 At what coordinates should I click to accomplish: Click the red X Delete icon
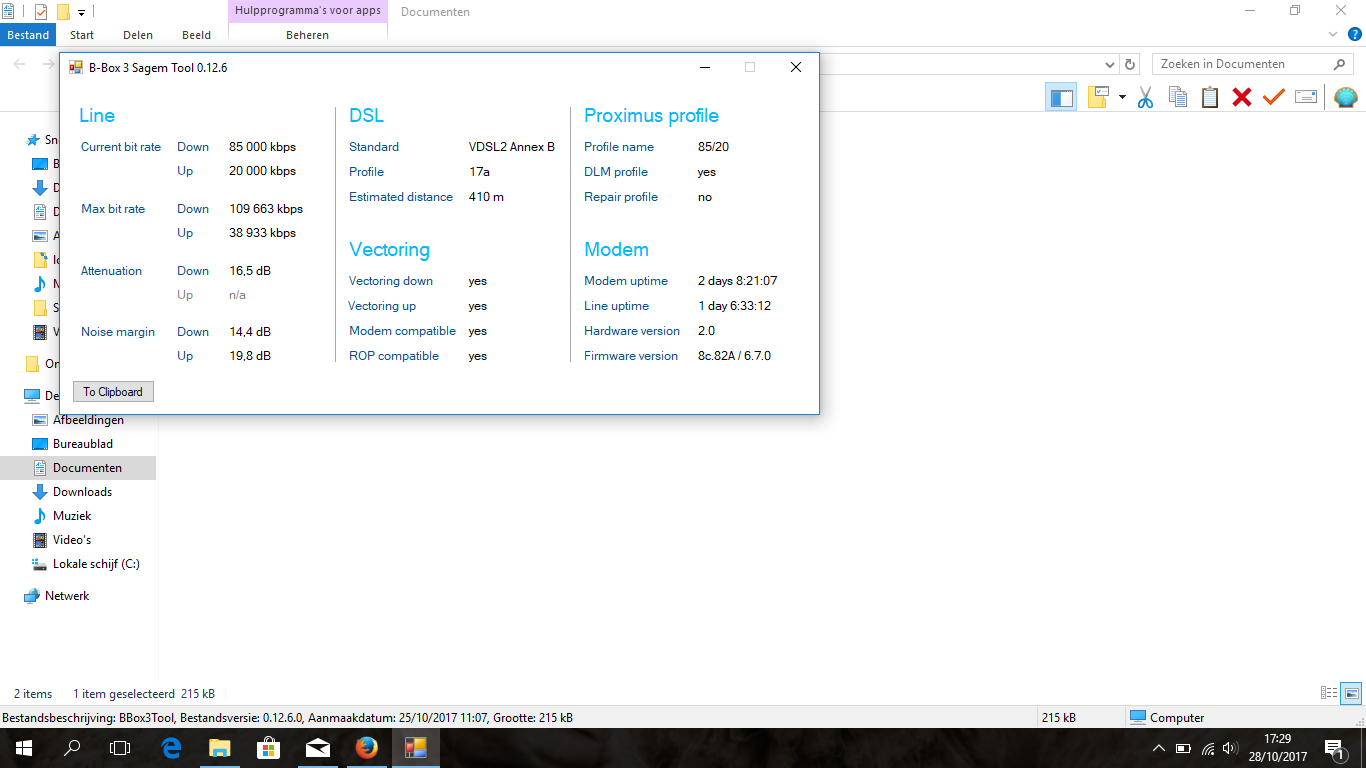click(x=1242, y=97)
